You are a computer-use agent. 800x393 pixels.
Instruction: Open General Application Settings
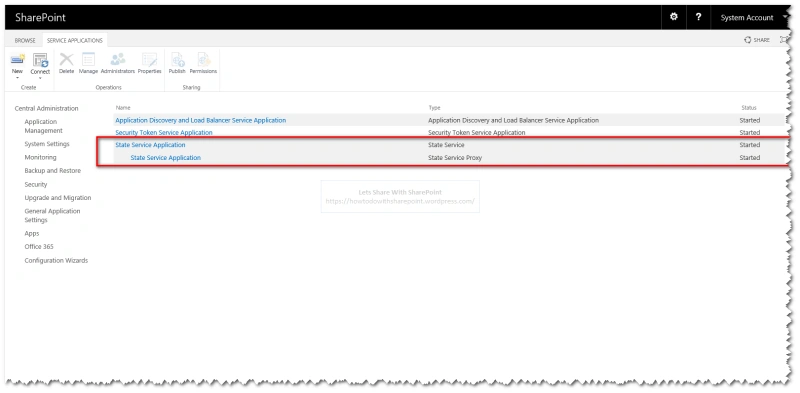click(x=52, y=215)
